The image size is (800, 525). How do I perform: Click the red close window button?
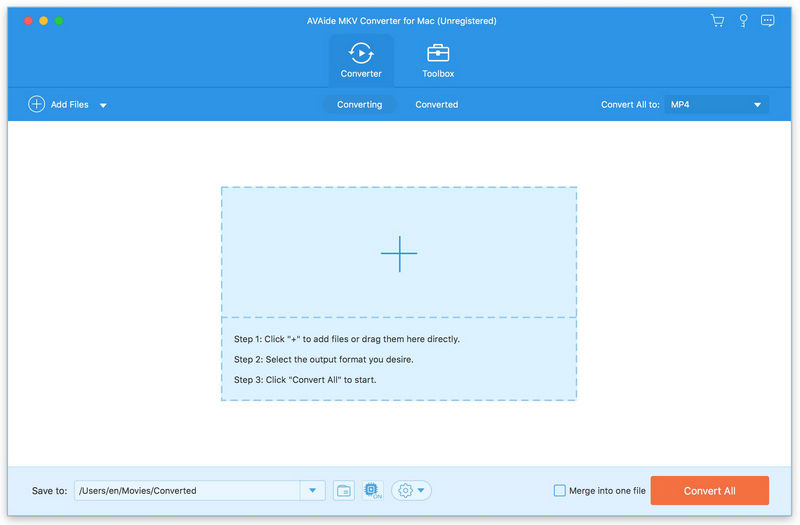pos(29,20)
